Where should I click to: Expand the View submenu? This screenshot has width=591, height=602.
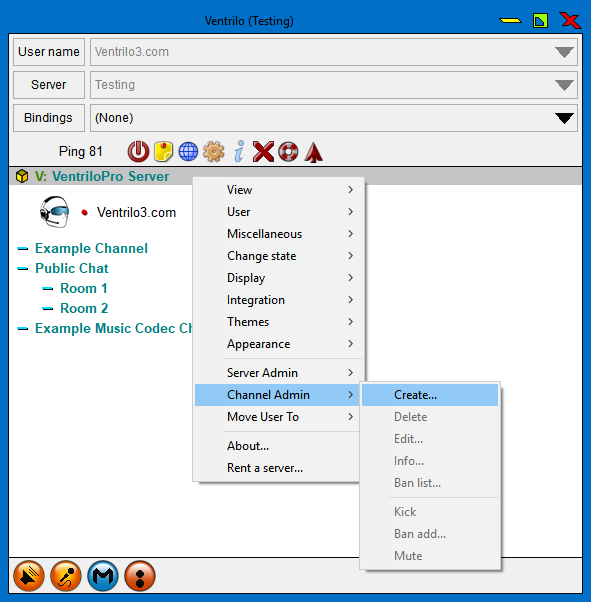[278, 190]
